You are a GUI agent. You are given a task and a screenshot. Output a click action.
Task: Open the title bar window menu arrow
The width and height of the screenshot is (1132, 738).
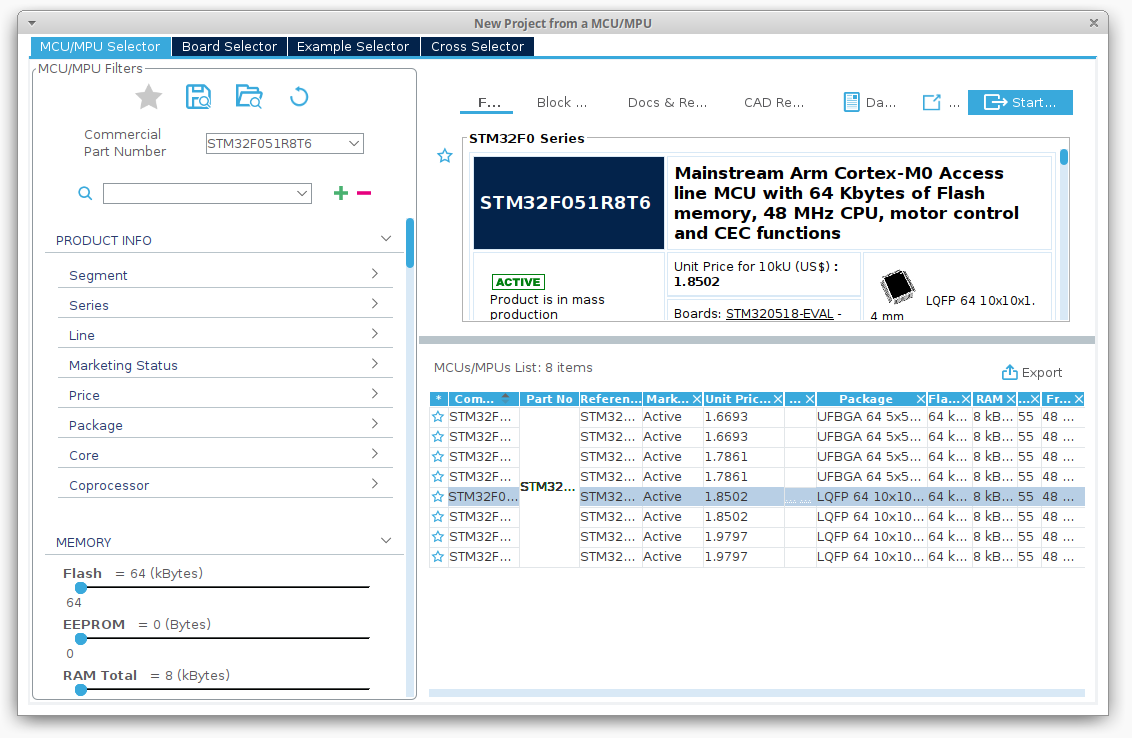click(32, 23)
